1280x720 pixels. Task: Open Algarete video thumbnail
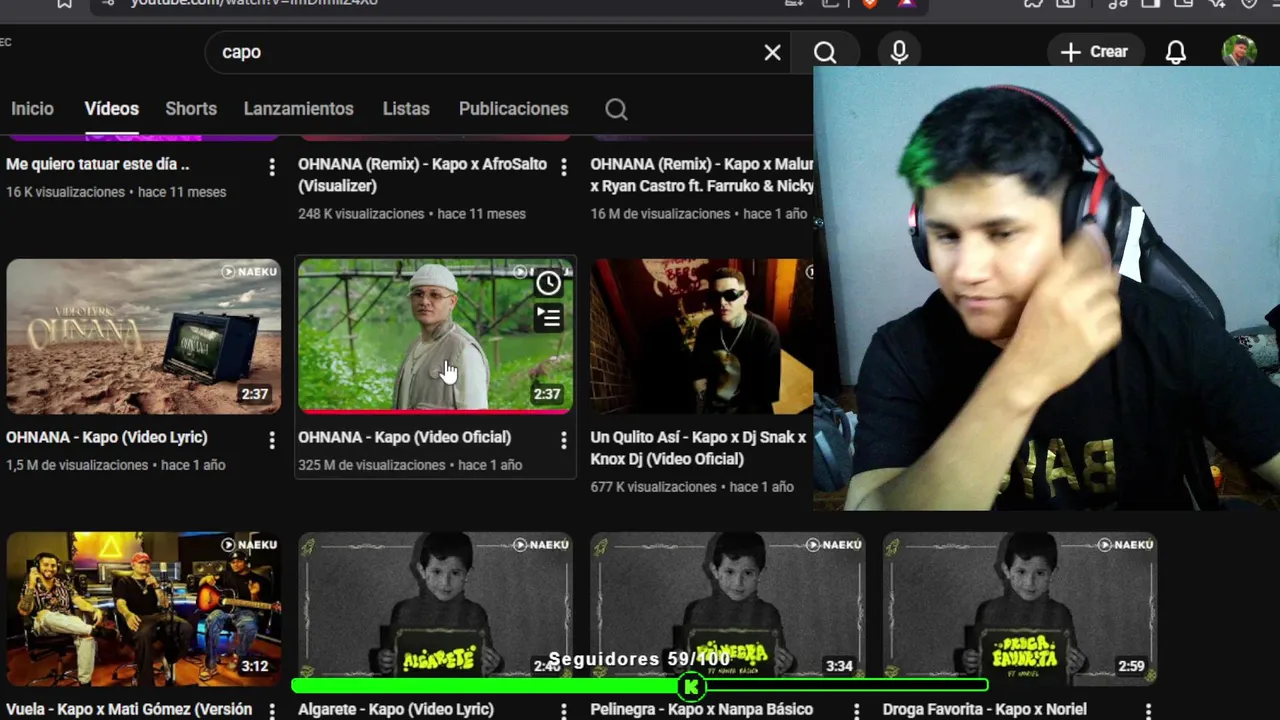435,608
